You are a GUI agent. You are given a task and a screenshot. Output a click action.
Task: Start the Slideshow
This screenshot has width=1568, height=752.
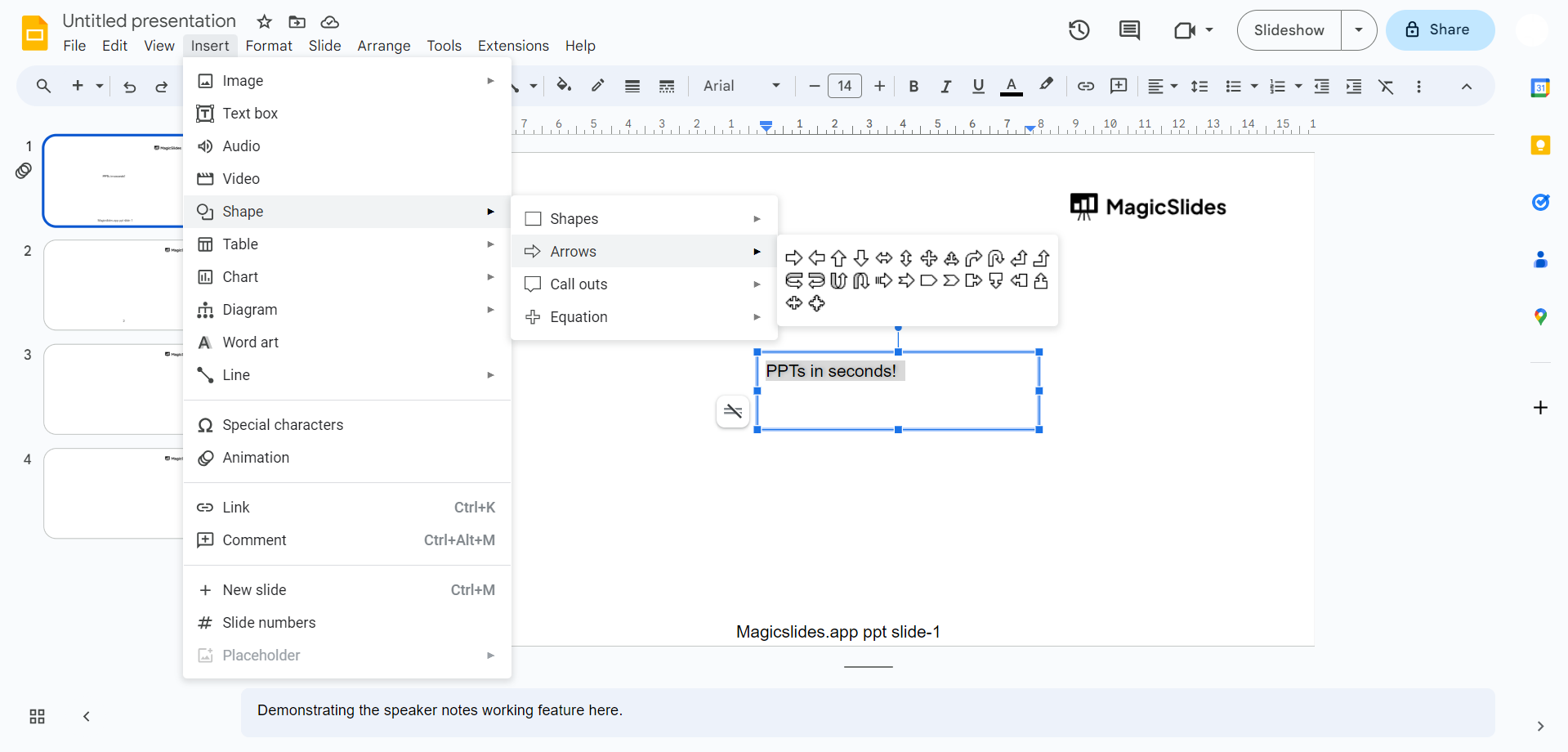pos(1289,30)
